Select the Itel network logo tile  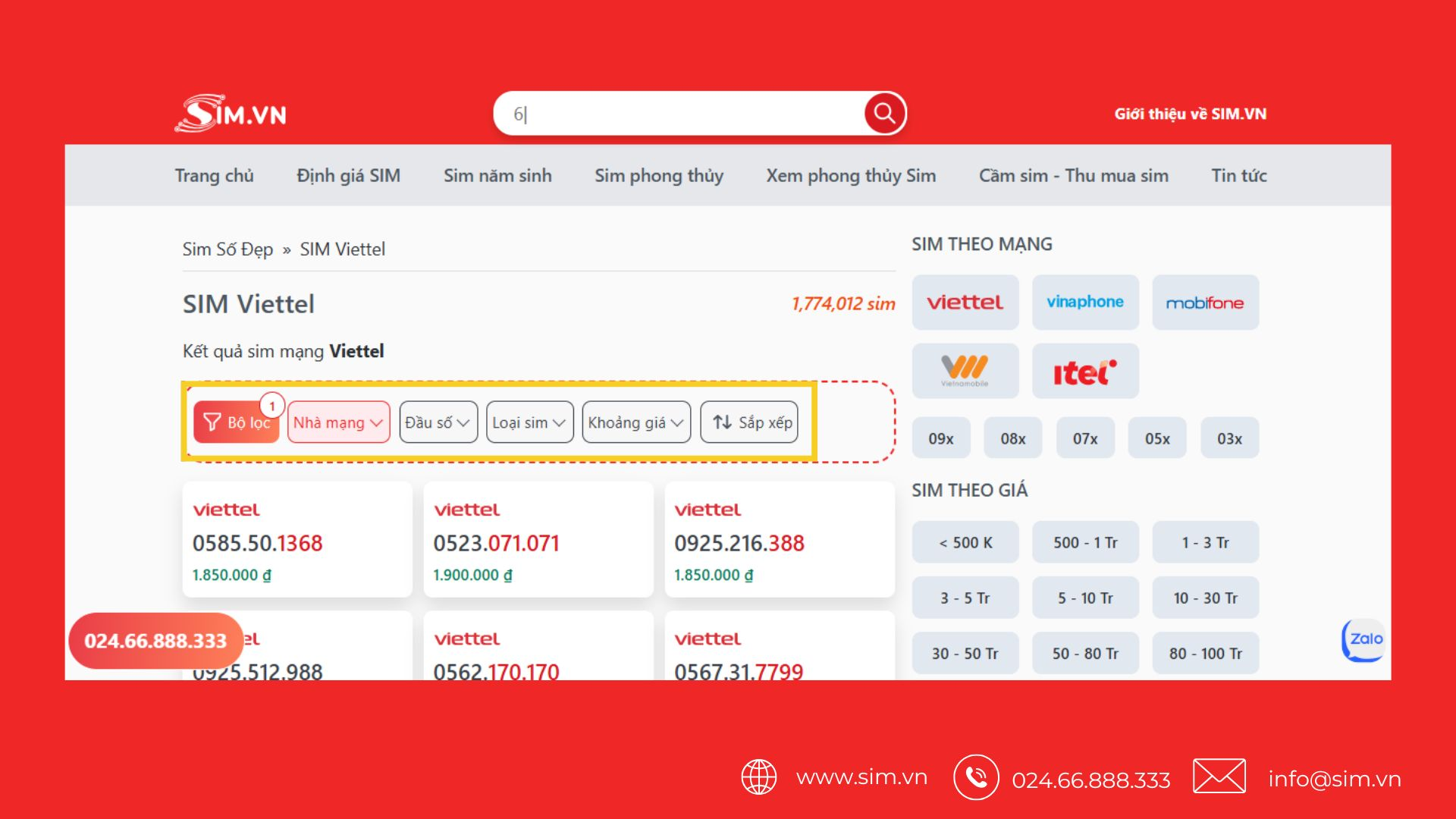tap(1085, 371)
